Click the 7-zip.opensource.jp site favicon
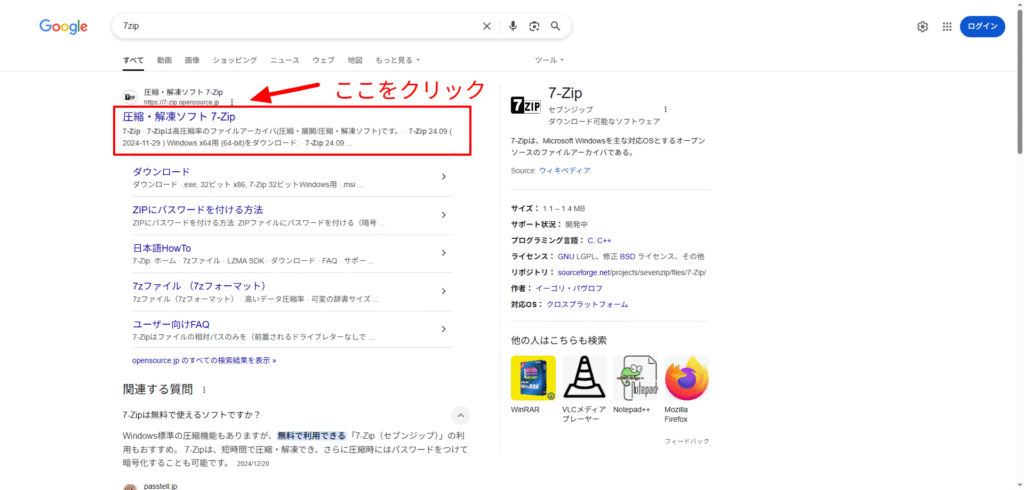The width and height of the screenshot is (1024, 490). coord(130,97)
